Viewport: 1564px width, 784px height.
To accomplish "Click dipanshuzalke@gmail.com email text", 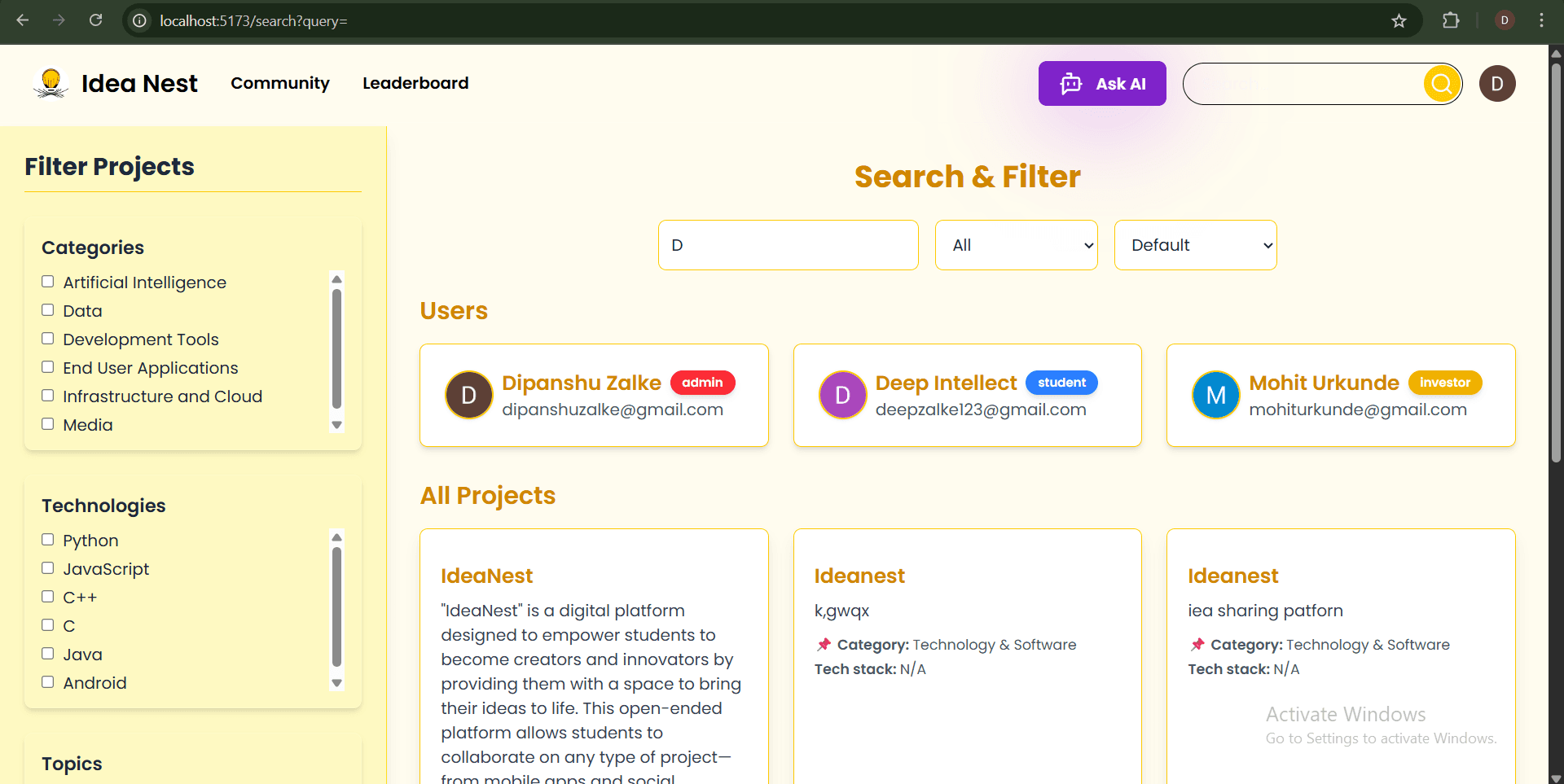I will [x=613, y=410].
